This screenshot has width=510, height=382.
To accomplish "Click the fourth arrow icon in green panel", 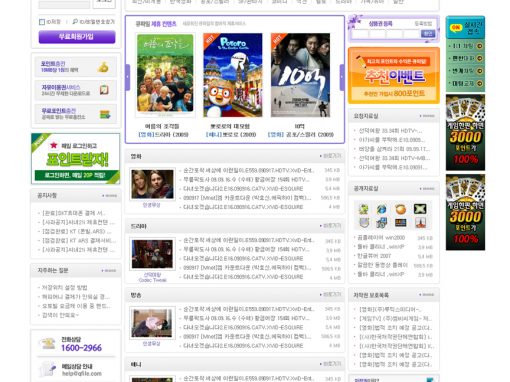I will click(480, 83).
